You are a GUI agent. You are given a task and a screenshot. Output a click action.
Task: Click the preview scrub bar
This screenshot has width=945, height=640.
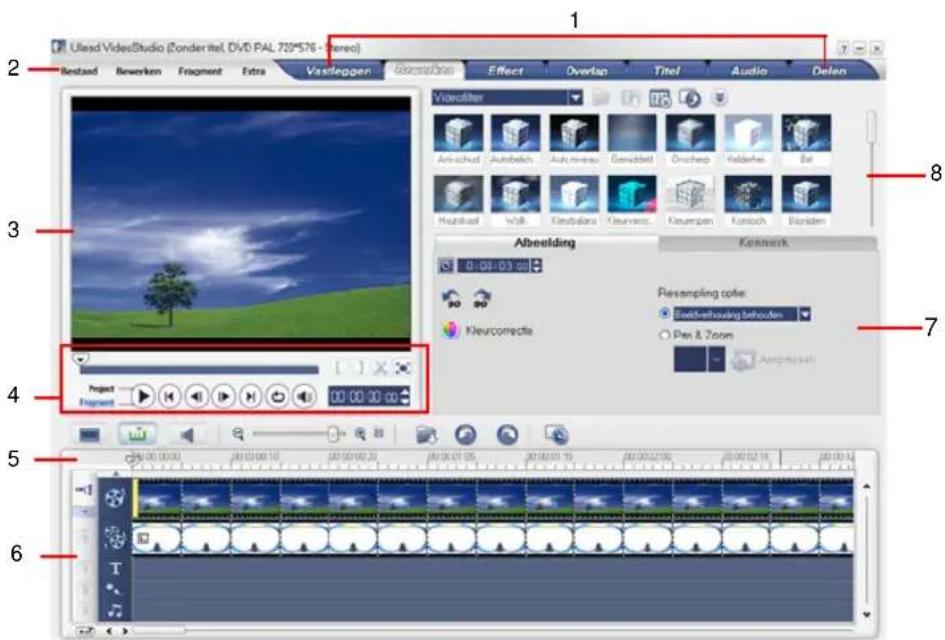[x=199, y=369]
